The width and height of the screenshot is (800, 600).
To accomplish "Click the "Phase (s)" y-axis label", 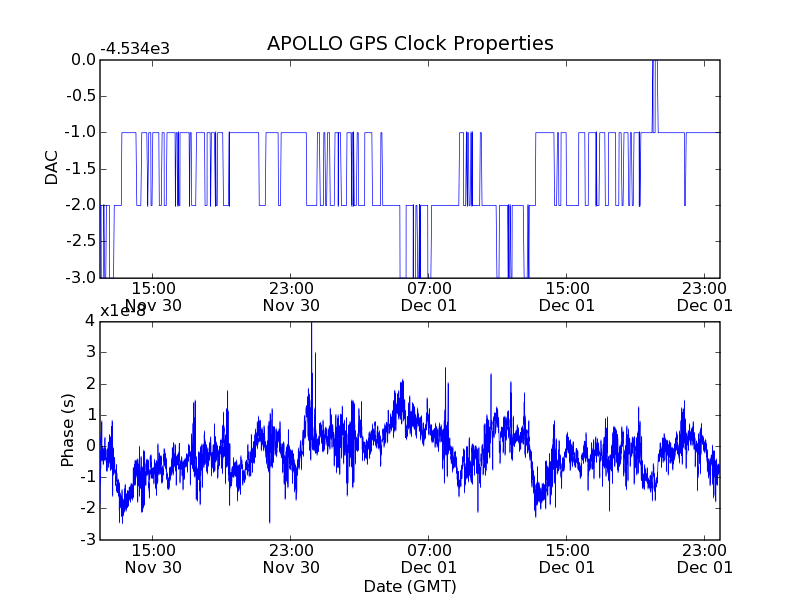I will [67, 430].
